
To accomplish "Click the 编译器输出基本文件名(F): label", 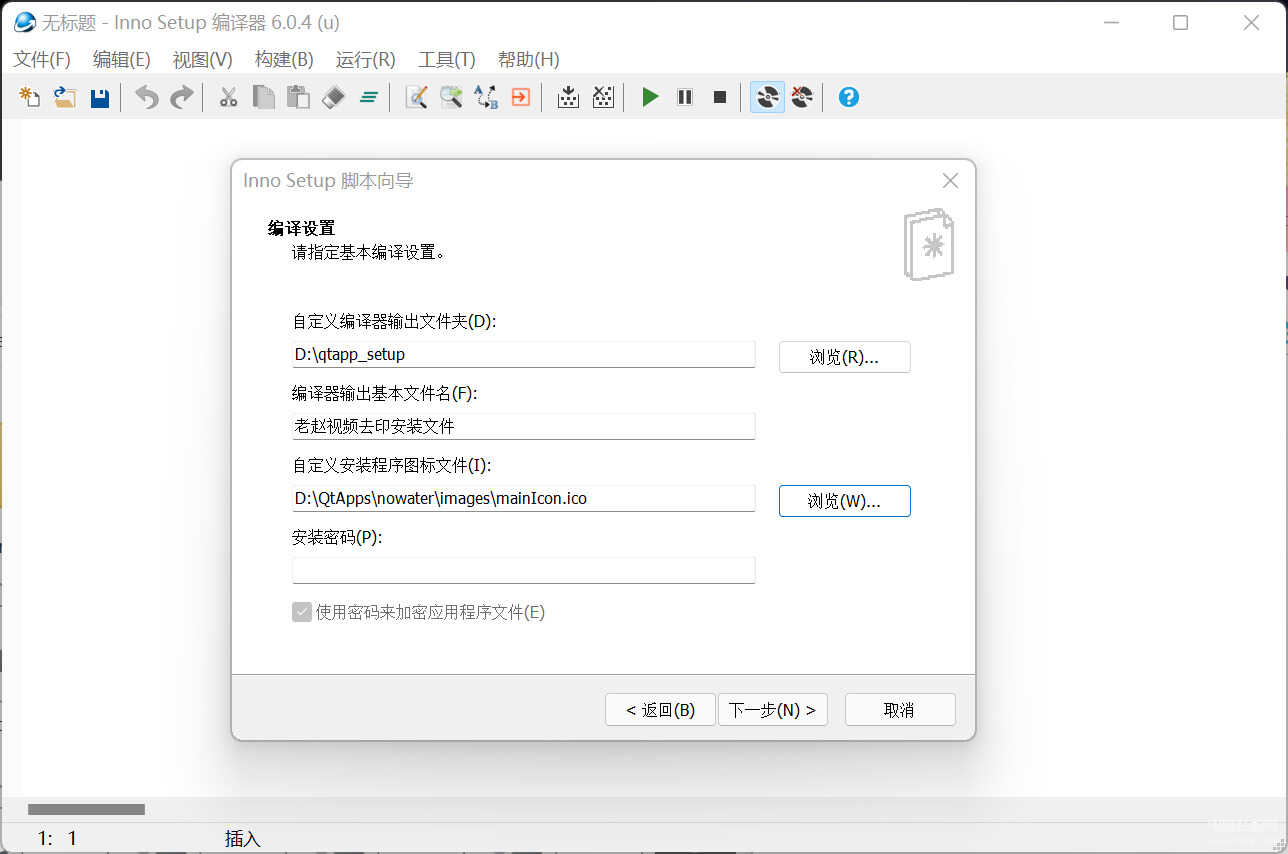I will pos(385,393).
